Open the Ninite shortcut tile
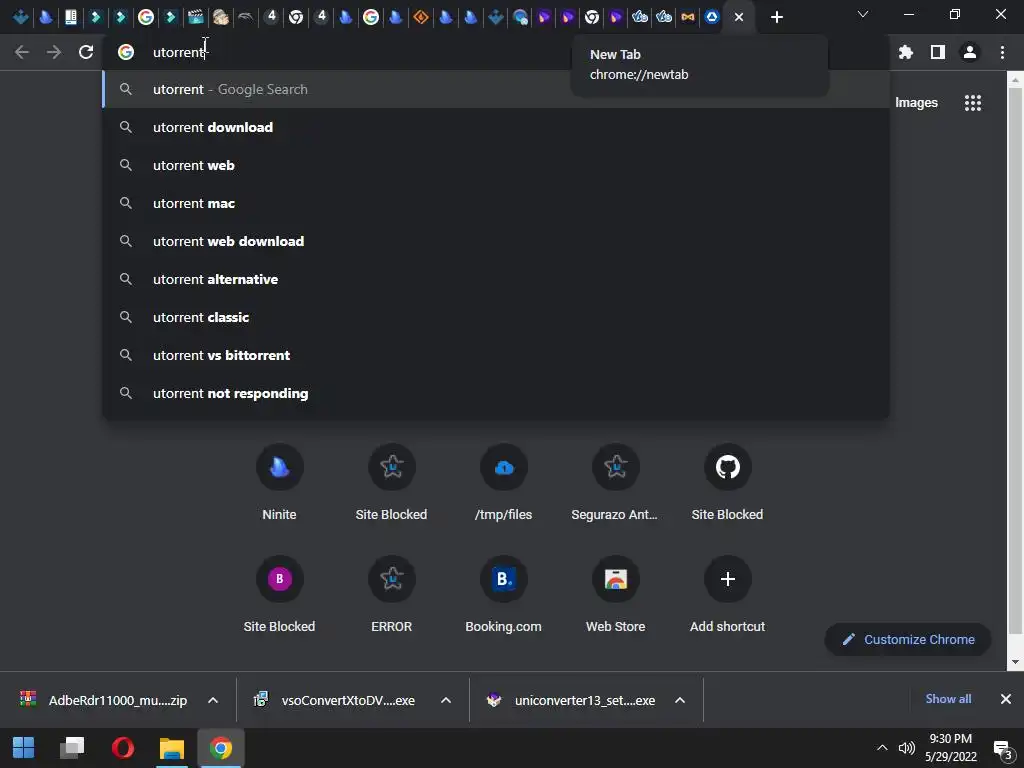This screenshot has height=768, width=1024. (280, 482)
